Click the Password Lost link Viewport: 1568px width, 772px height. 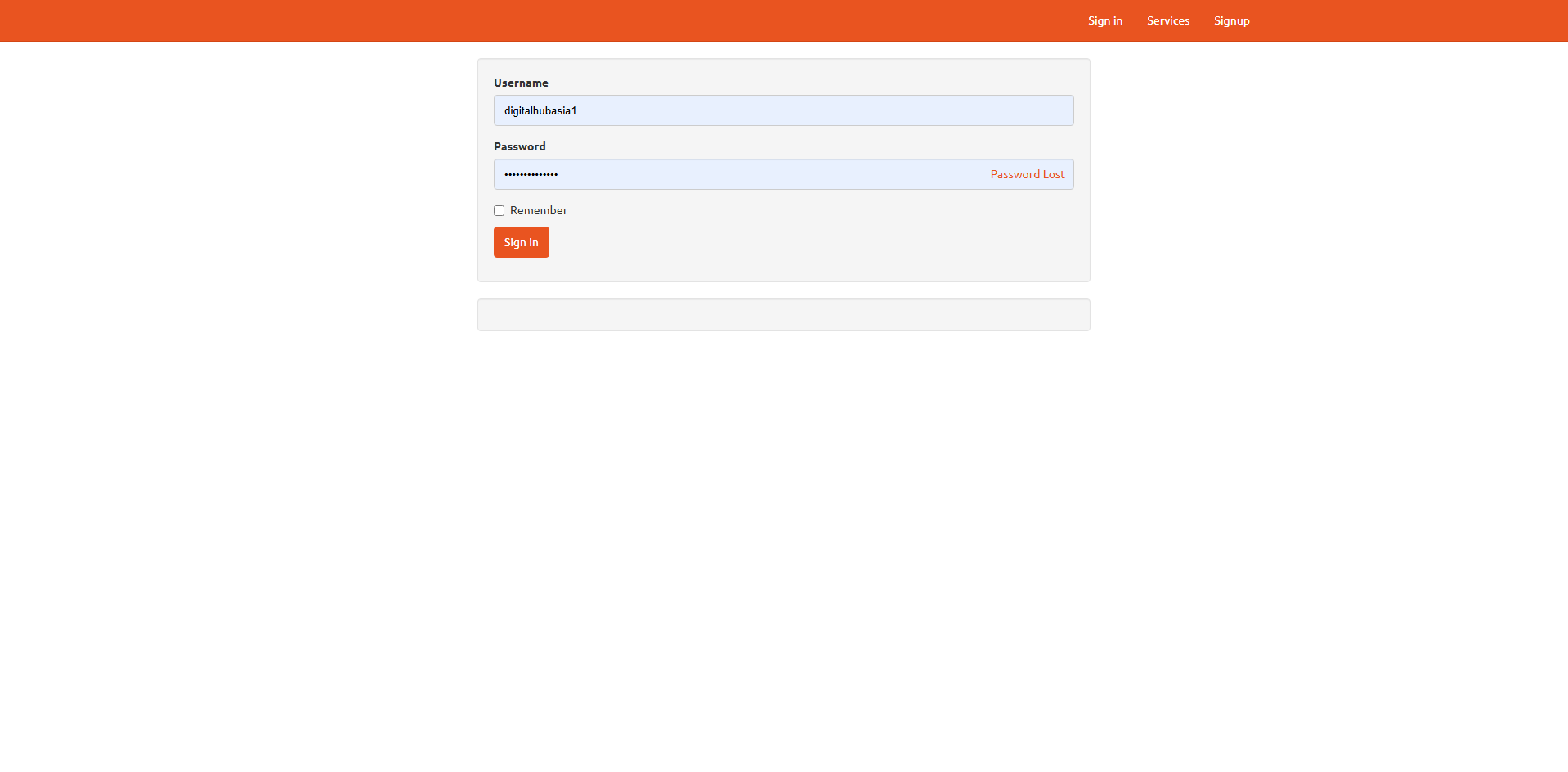(1027, 174)
